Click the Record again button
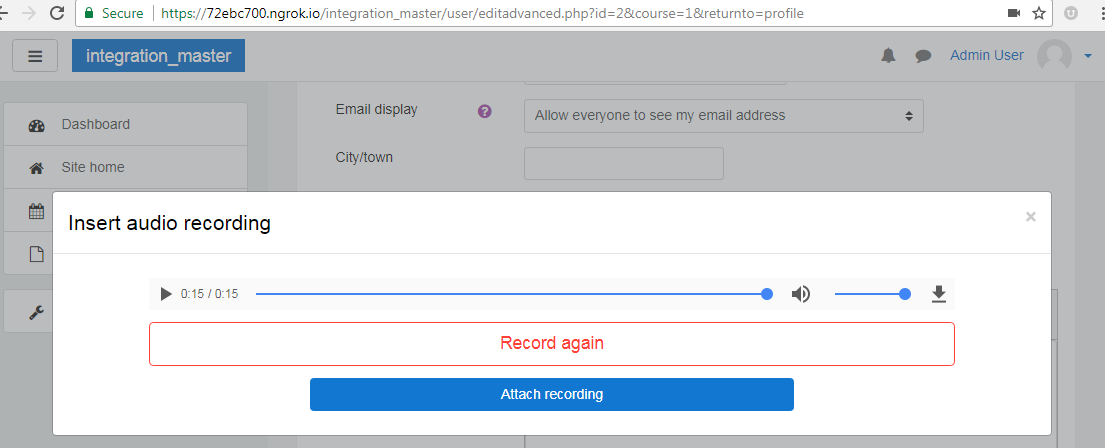The width and height of the screenshot is (1105, 448). (552, 344)
